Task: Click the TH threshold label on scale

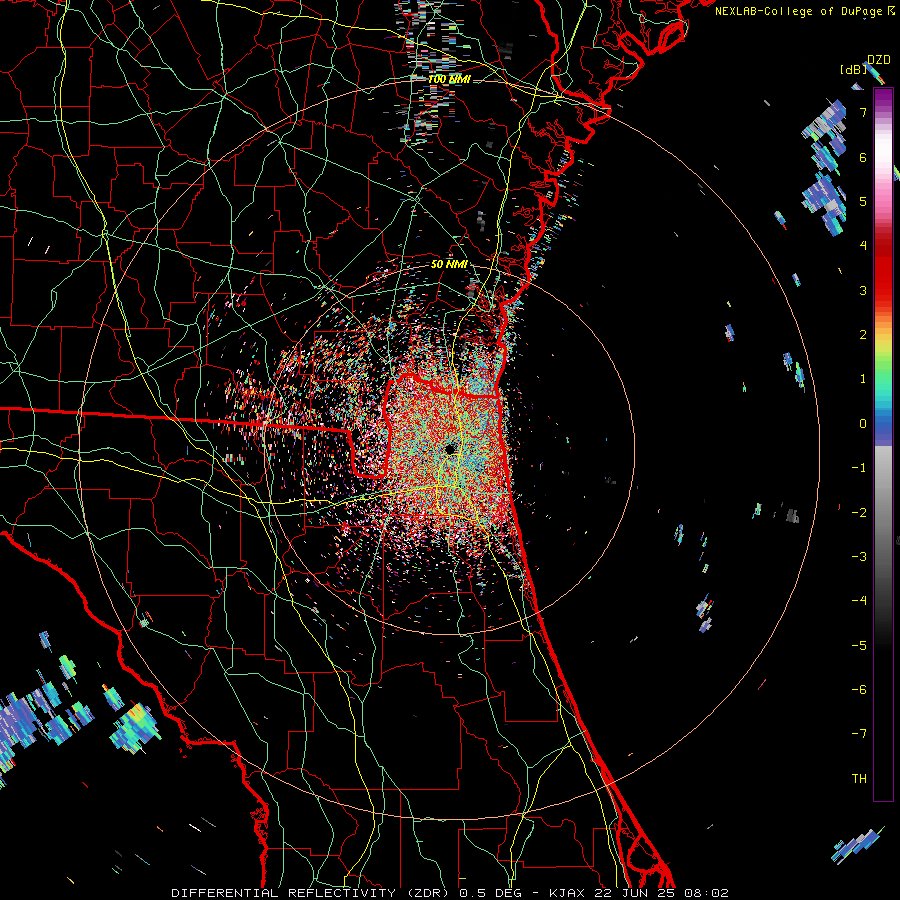Action: tap(859, 779)
